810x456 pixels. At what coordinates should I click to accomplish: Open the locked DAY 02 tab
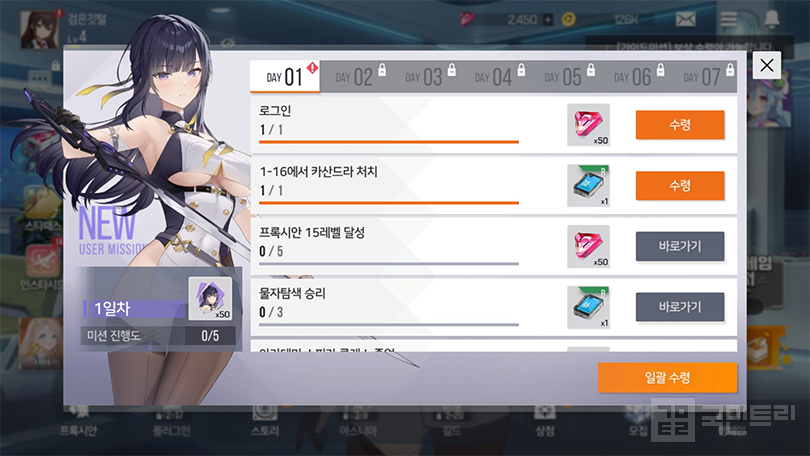coord(354,77)
